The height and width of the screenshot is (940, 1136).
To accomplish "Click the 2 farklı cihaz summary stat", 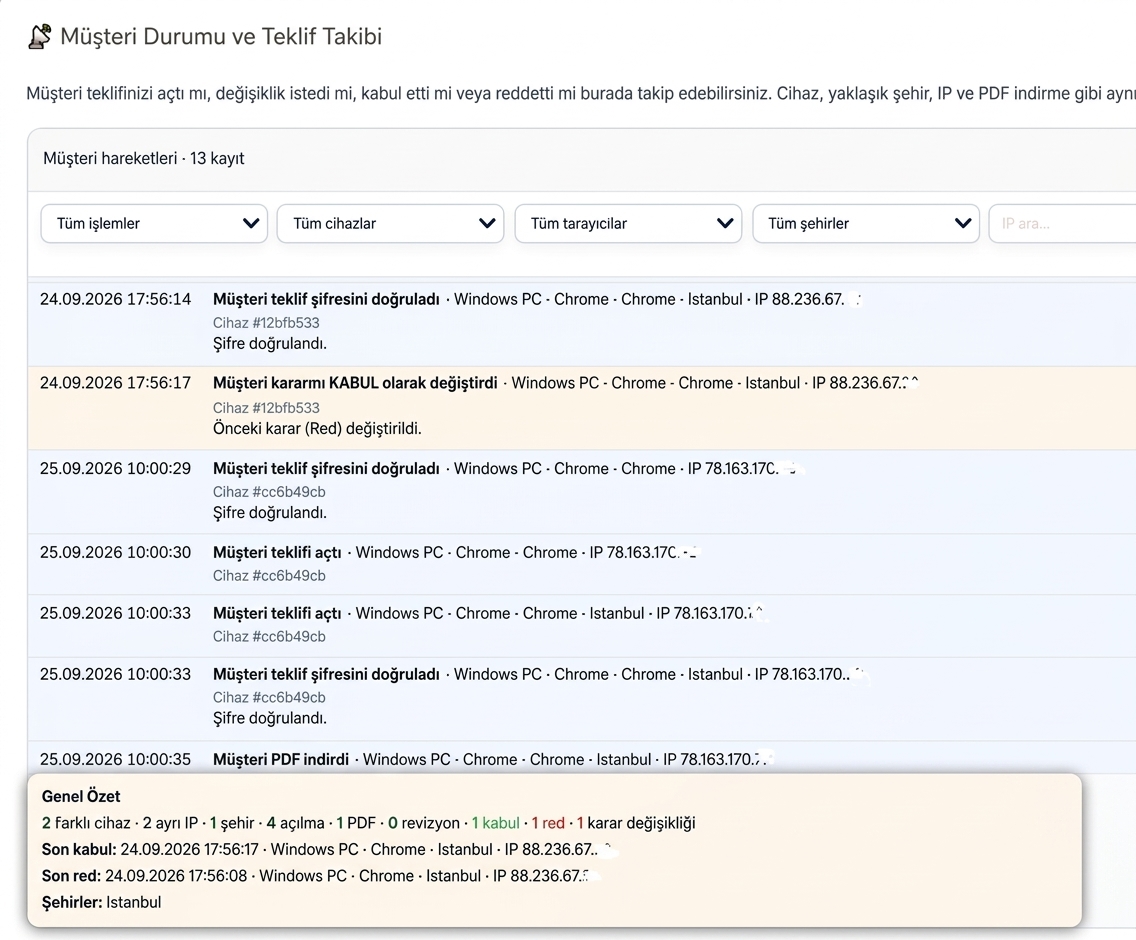I will point(86,823).
